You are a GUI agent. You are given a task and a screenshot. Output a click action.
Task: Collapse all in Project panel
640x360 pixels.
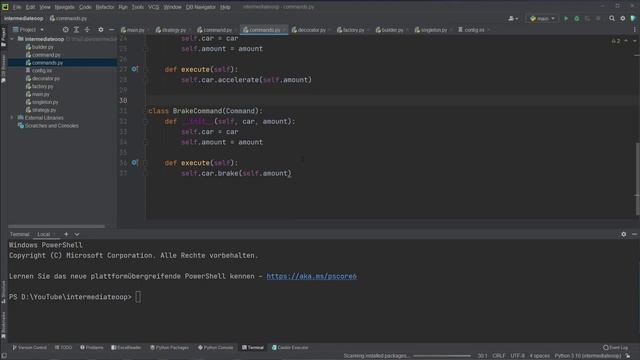[x=87, y=30]
